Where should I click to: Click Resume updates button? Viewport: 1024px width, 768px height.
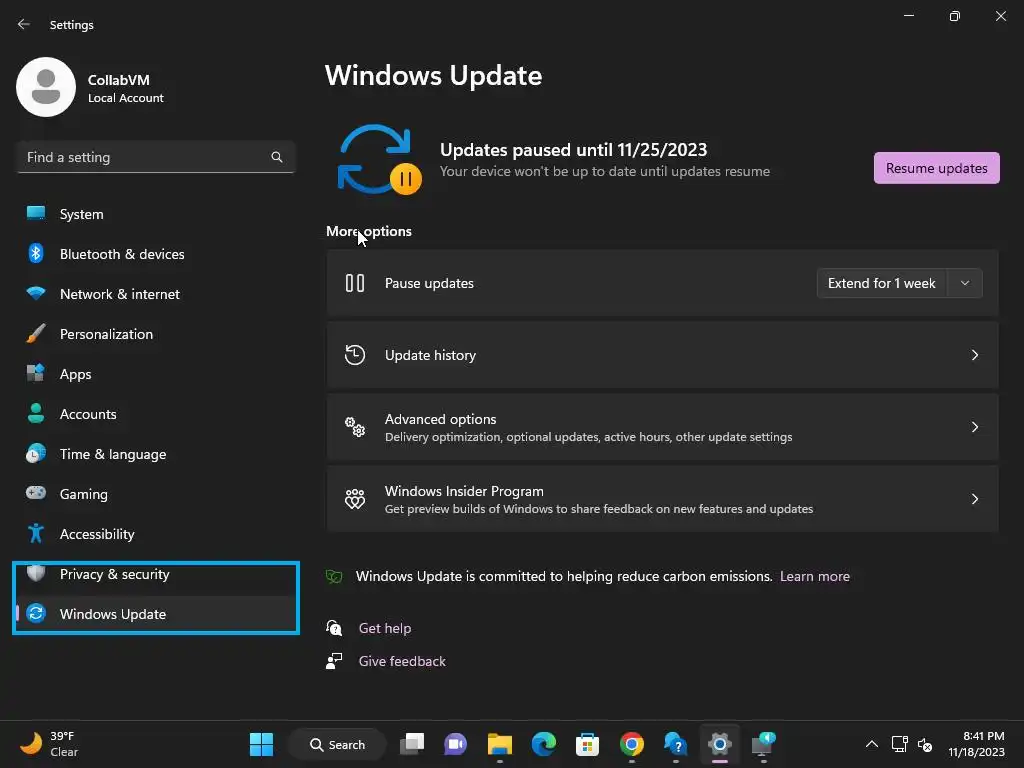pos(936,168)
